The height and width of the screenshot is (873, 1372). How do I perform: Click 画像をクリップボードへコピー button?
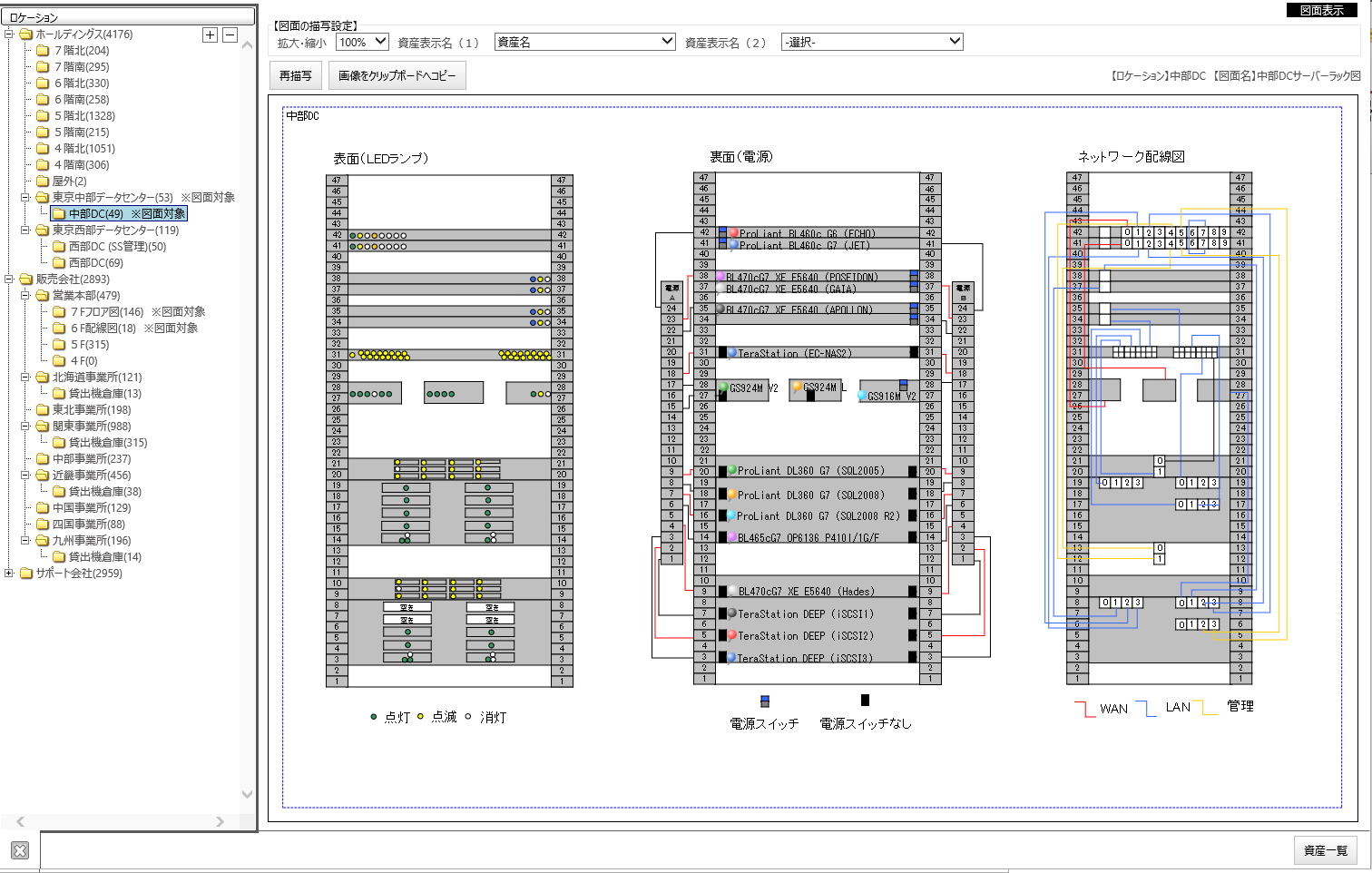(x=397, y=76)
